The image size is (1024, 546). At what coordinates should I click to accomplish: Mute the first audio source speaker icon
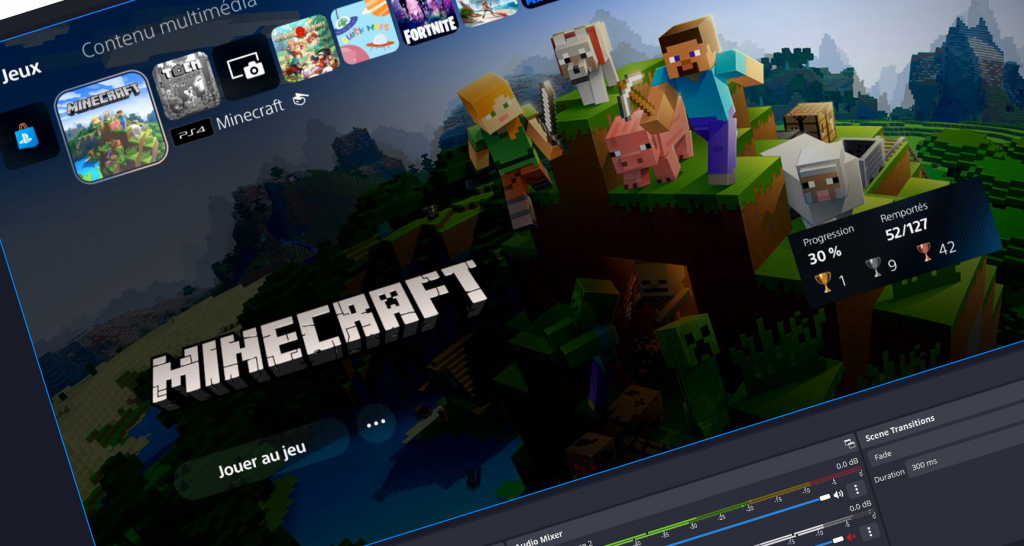pos(839,494)
